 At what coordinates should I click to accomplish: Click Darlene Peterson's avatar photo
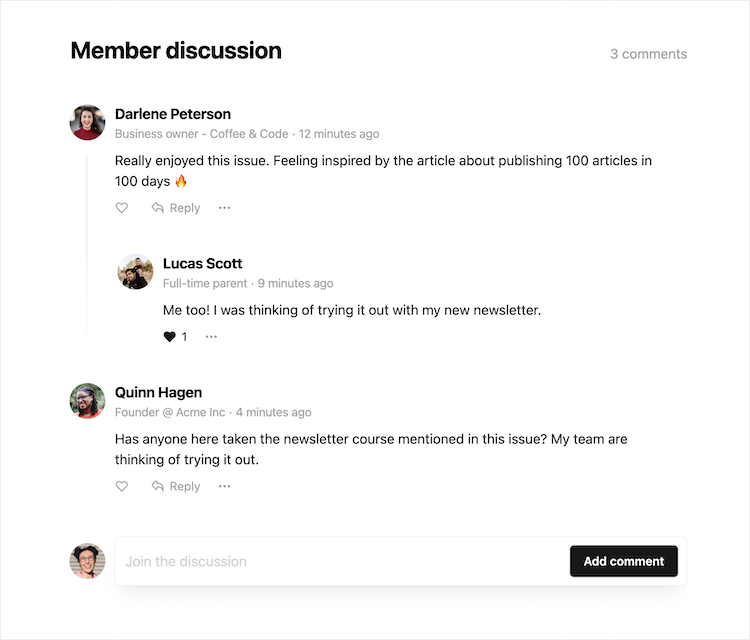(x=88, y=122)
